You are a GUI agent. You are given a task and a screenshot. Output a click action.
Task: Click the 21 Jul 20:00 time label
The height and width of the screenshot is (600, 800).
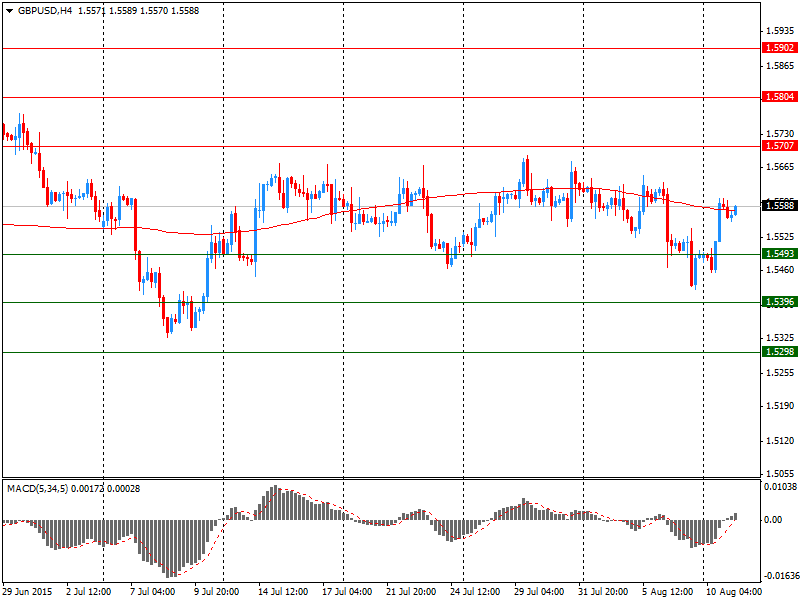(411, 592)
